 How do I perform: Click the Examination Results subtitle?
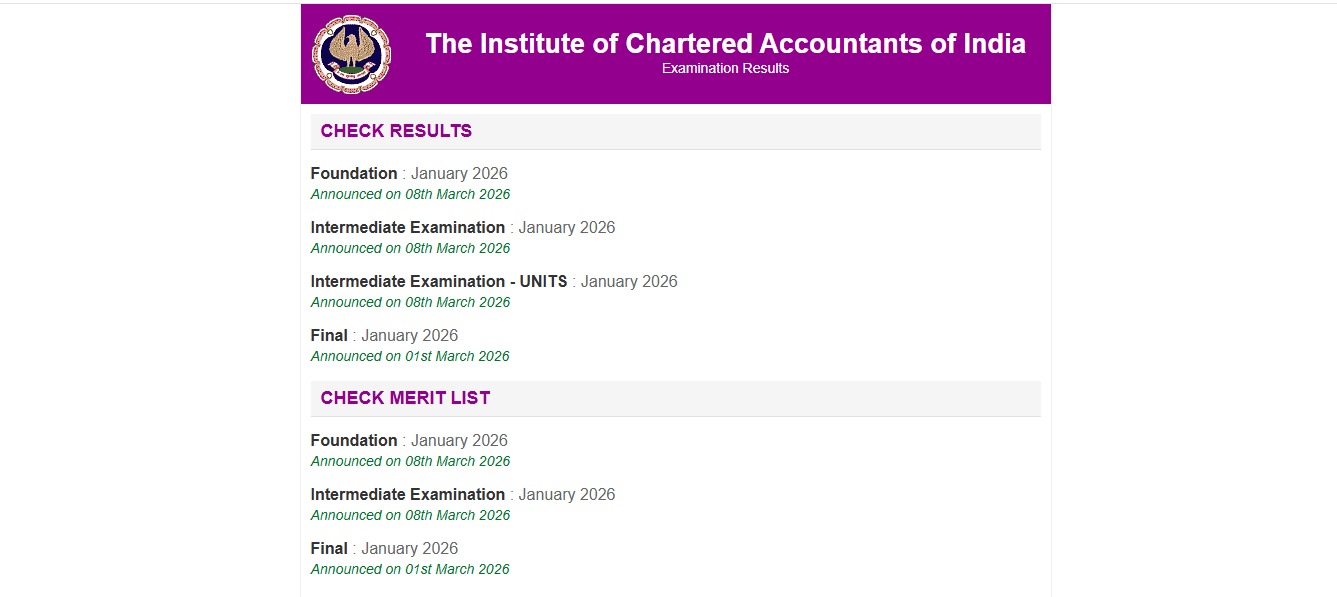[725, 69]
